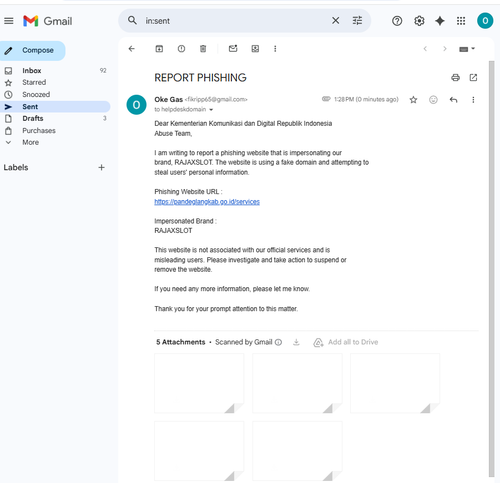The image size is (500, 483).
Task: Open the first attachment thumbnail
Action: (x=199, y=383)
